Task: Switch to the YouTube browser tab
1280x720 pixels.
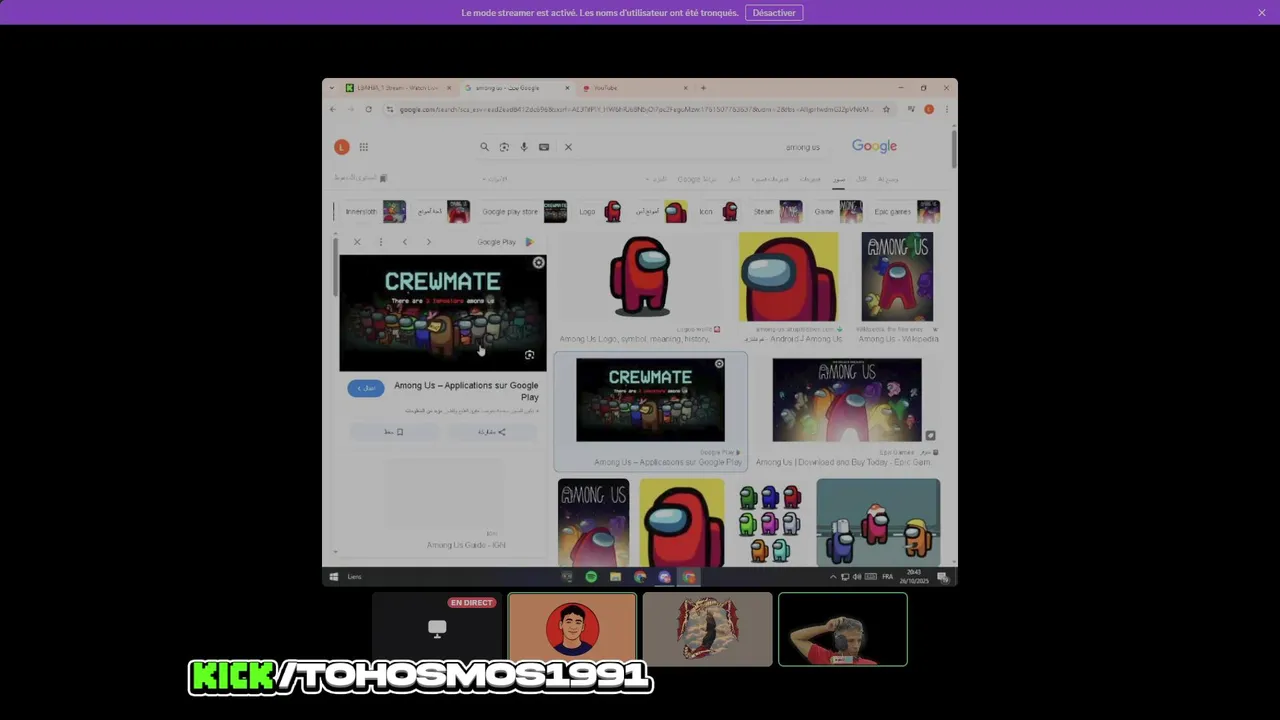Action: 634,88
